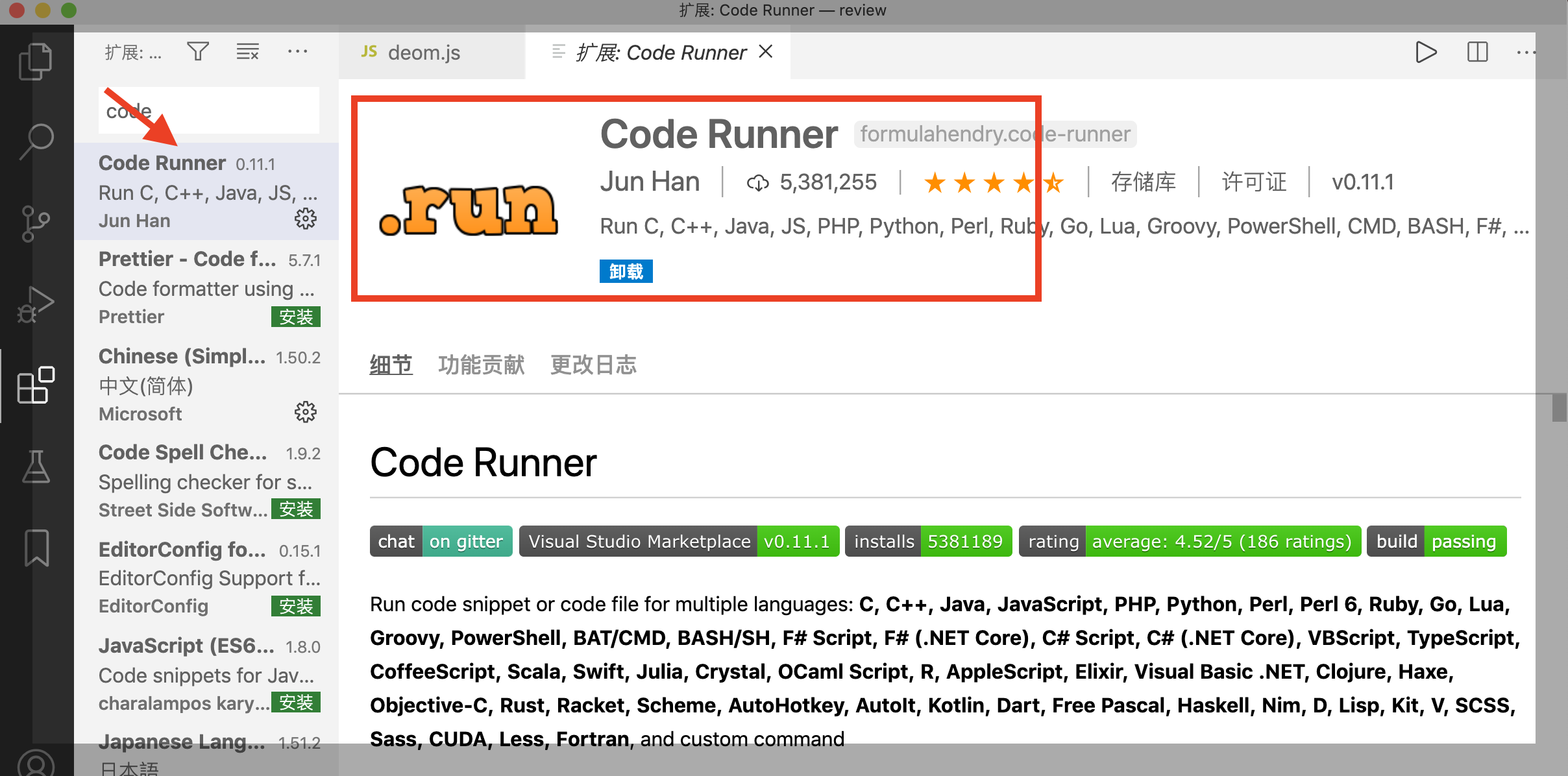Open Visual Studio Marketplace version badge

pyautogui.click(x=679, y=541)
